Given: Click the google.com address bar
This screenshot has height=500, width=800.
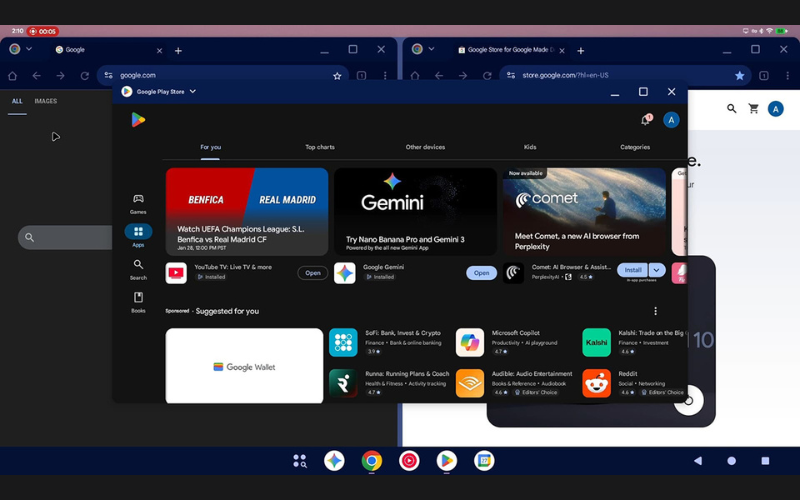Looking at the screenshot, I should [x=220, y=75].
